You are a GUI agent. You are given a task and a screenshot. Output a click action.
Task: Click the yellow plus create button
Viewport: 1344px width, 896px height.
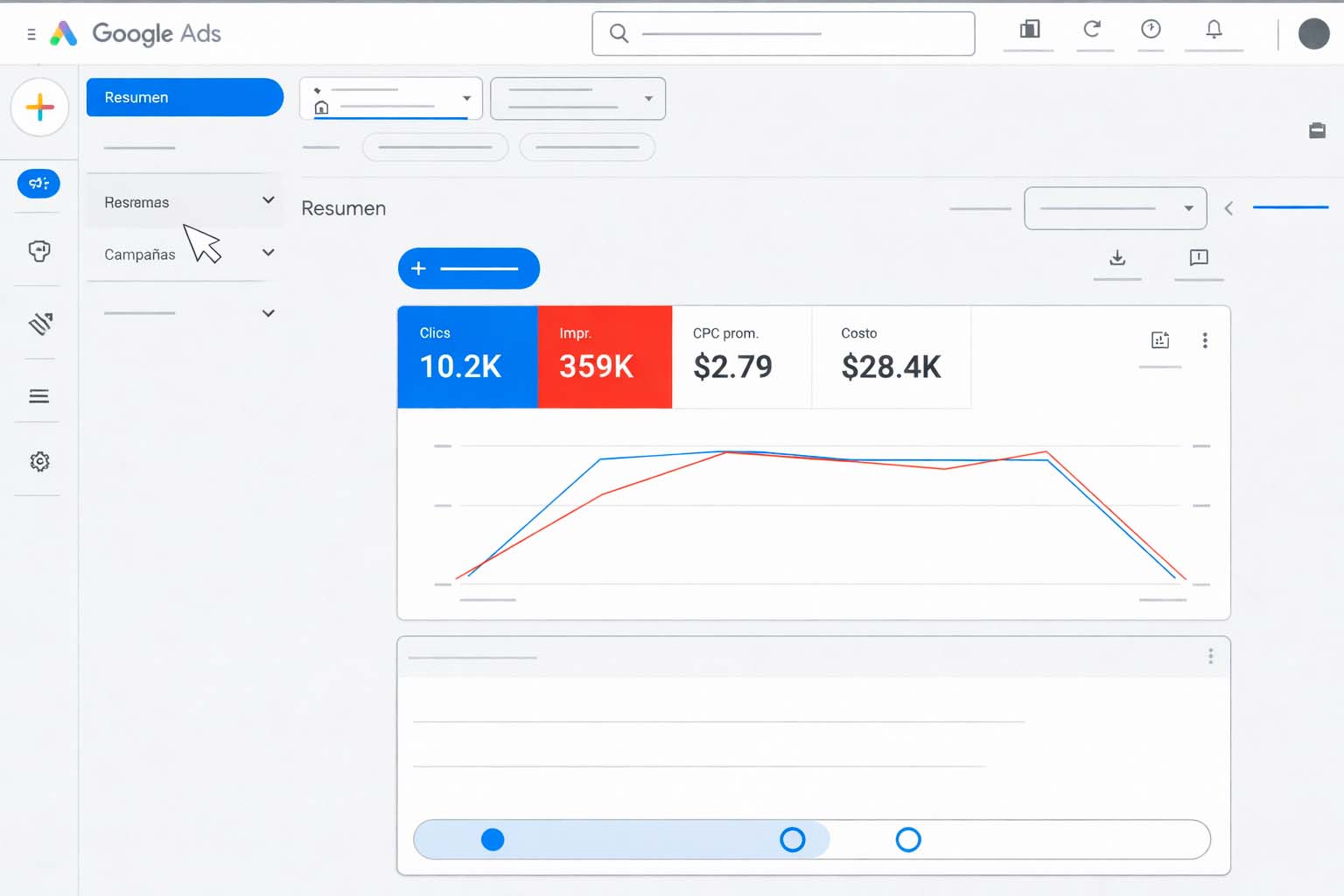coord(39,108)
